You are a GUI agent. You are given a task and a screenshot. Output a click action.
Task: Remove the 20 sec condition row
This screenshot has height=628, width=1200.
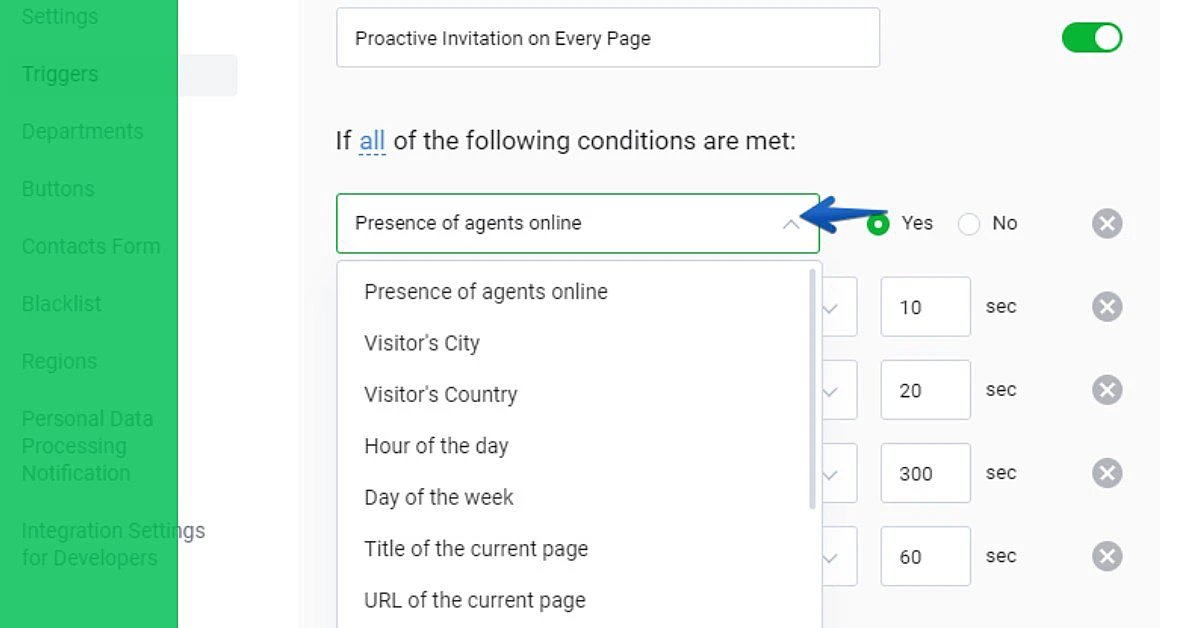pyautogui.click(x=1107, y=389)
